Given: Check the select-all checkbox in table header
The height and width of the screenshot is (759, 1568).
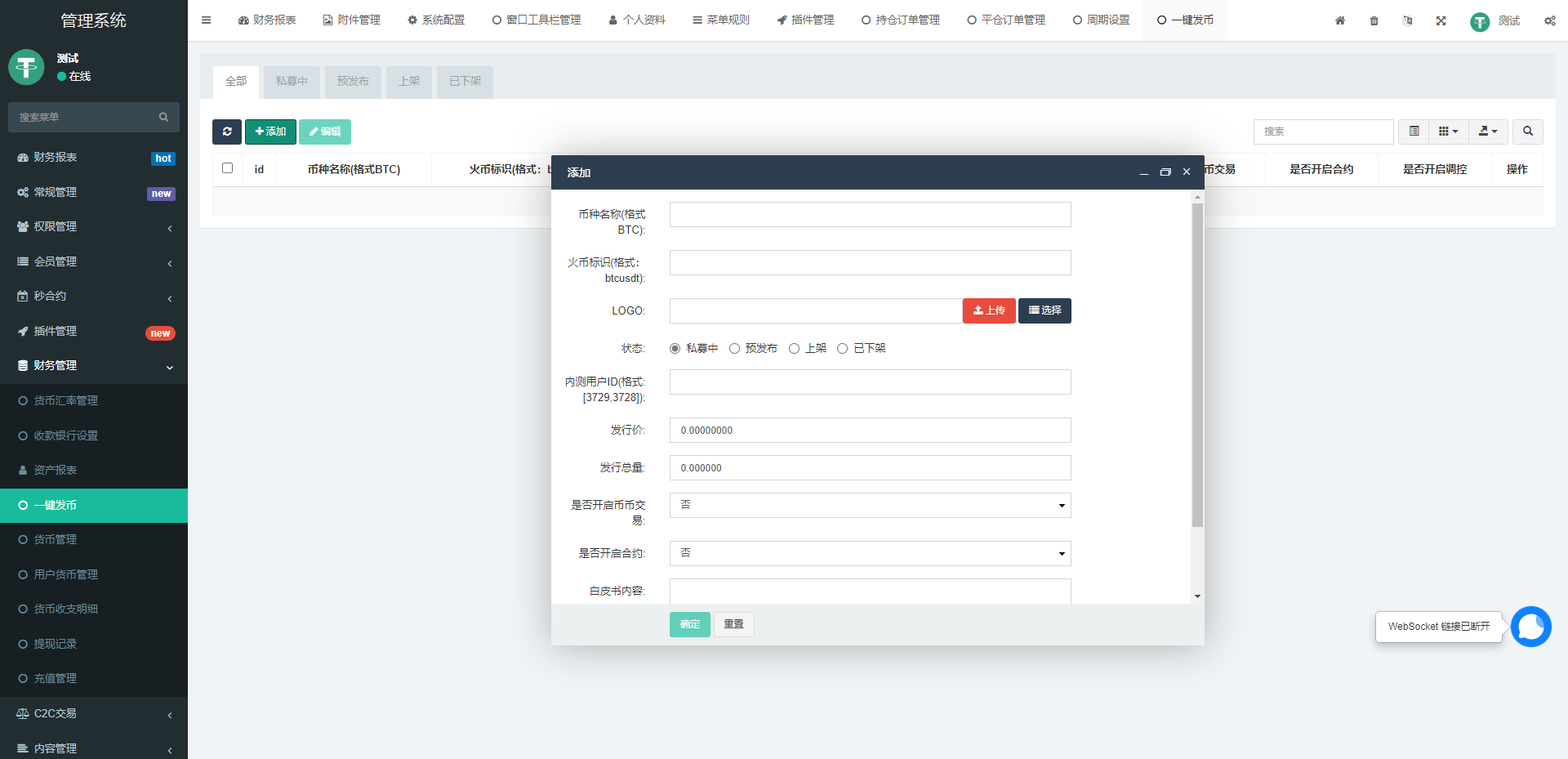Looking at the screenshot, I should click(x=227, y=168).
